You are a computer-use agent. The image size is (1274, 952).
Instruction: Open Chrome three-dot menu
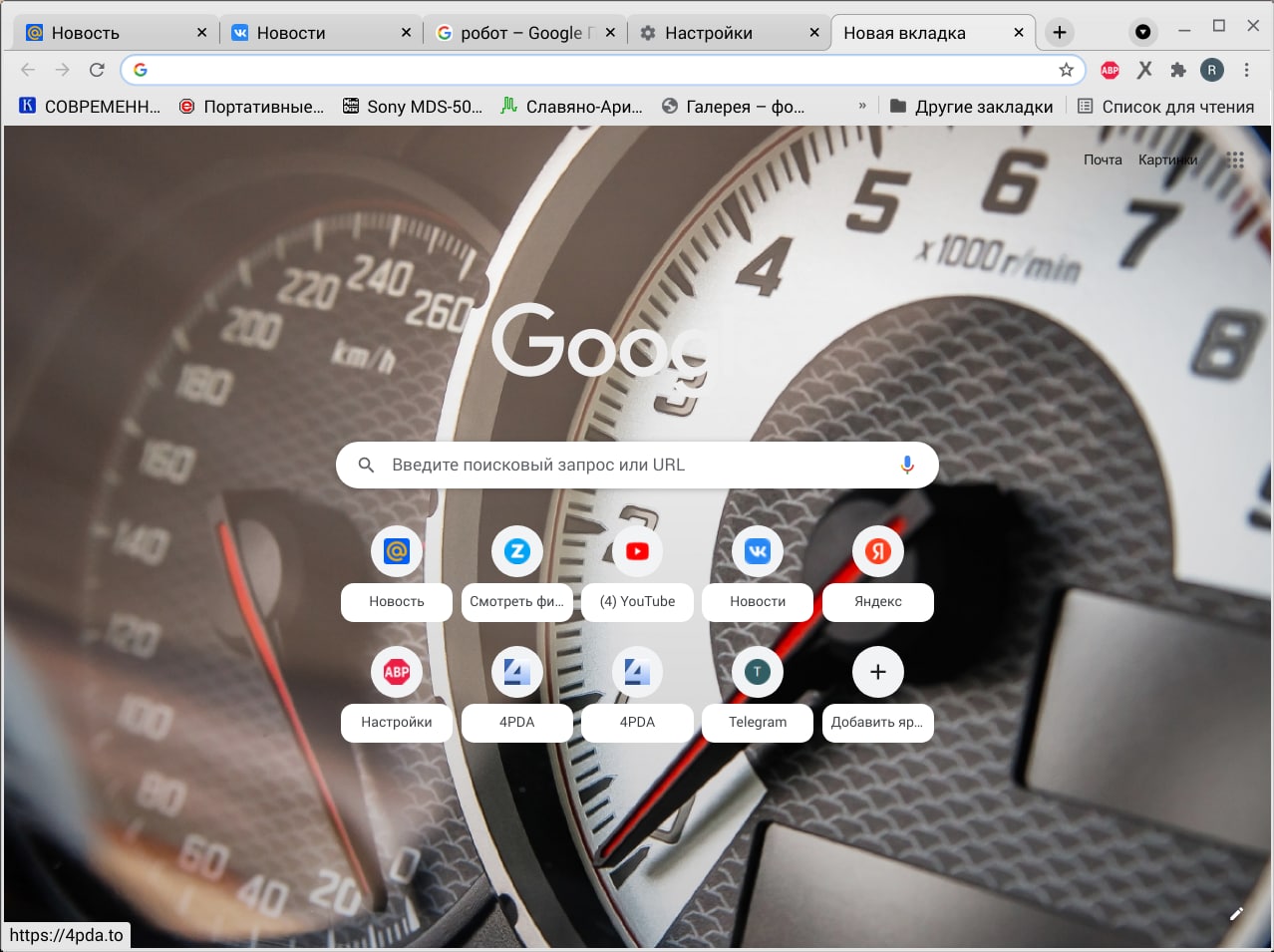(x=1246, y=70)
